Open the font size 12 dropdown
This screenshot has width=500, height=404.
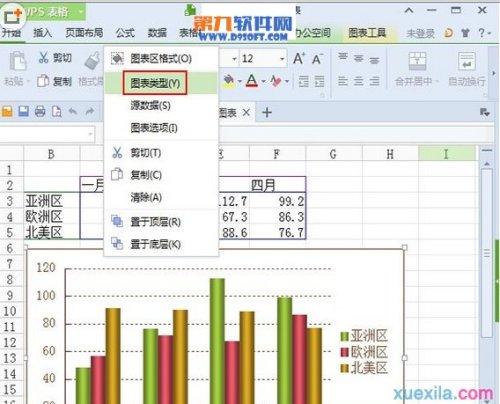point(282,59)
